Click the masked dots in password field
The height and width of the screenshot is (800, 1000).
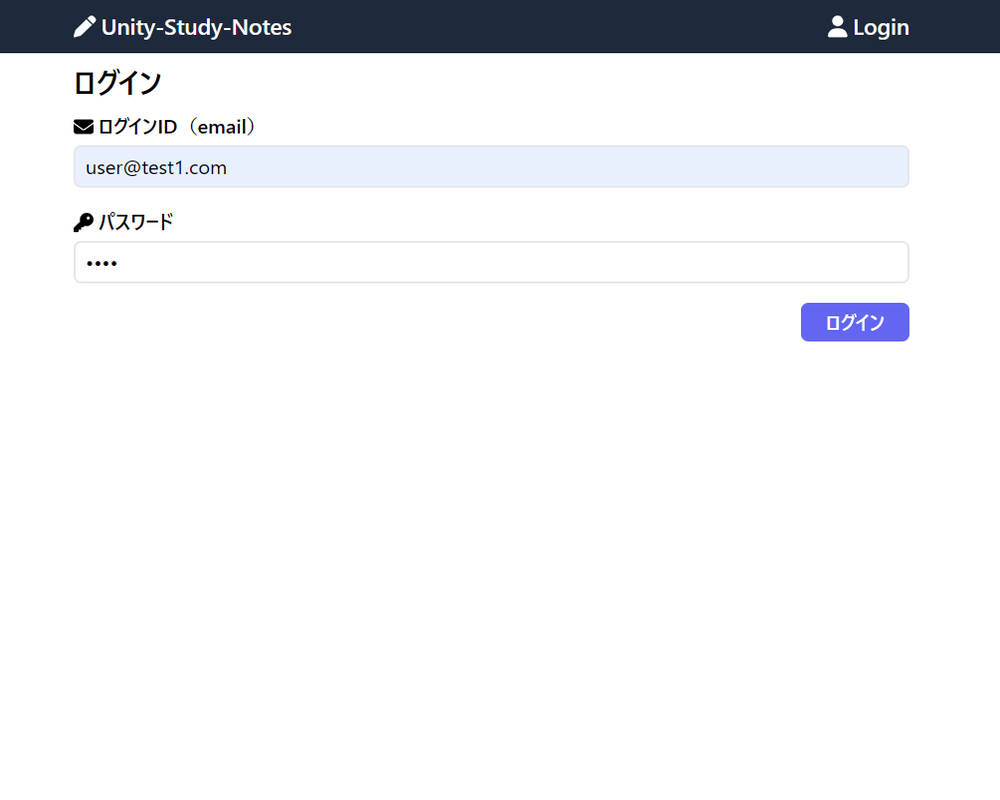pyautogui.click(x=101, y=264)
